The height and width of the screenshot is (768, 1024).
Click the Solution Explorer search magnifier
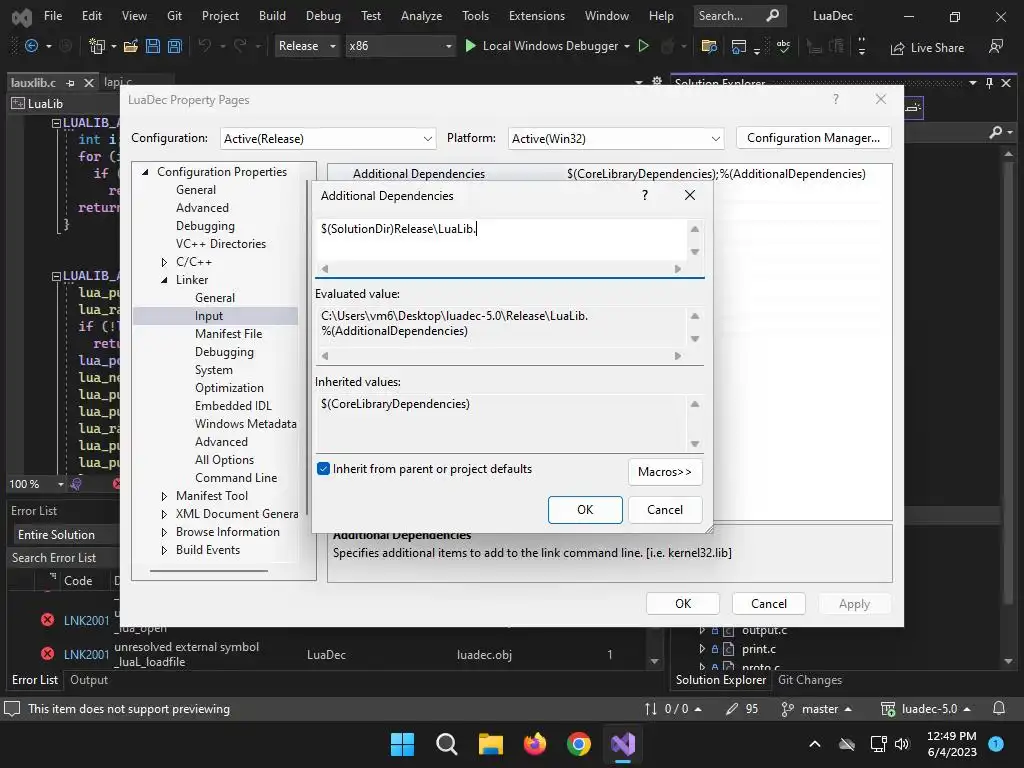pos(995,133)
